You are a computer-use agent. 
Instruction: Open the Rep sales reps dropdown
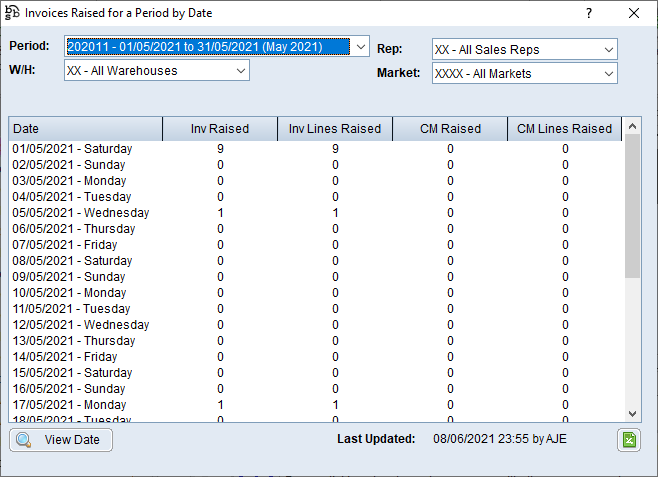(x=608, y=49)
